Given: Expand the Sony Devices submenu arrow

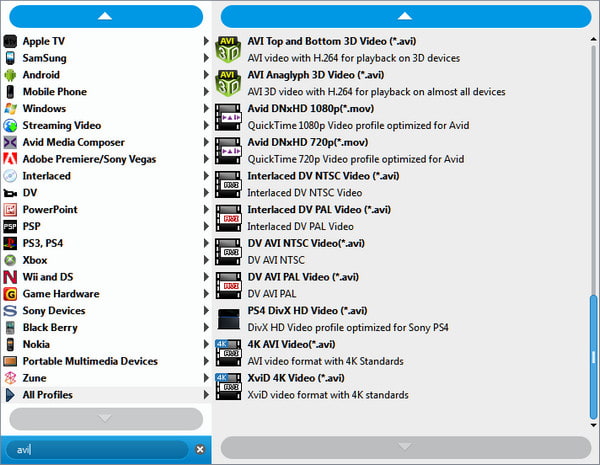Looking at the screenshot, I should (206, 310).
